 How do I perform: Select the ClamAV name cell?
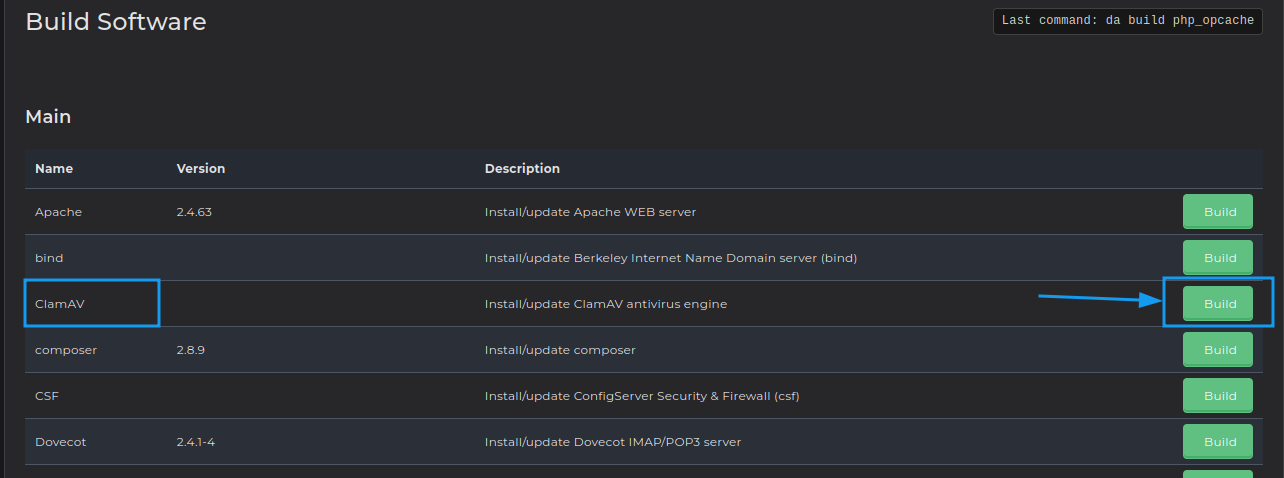tap(60, 304)
